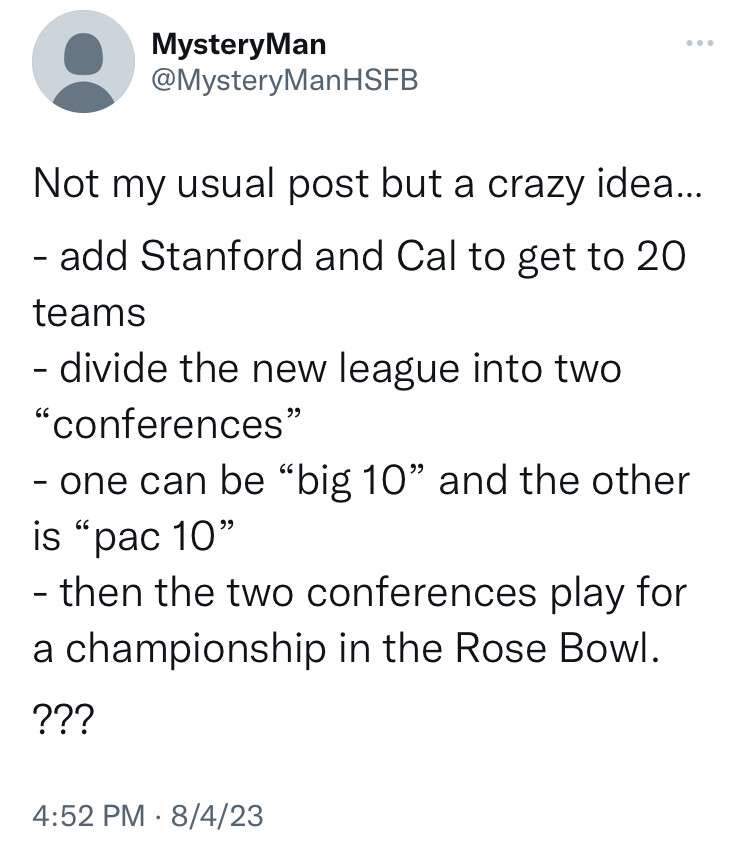
Task: Click the '???' closing line
Action: coord(63,720)
